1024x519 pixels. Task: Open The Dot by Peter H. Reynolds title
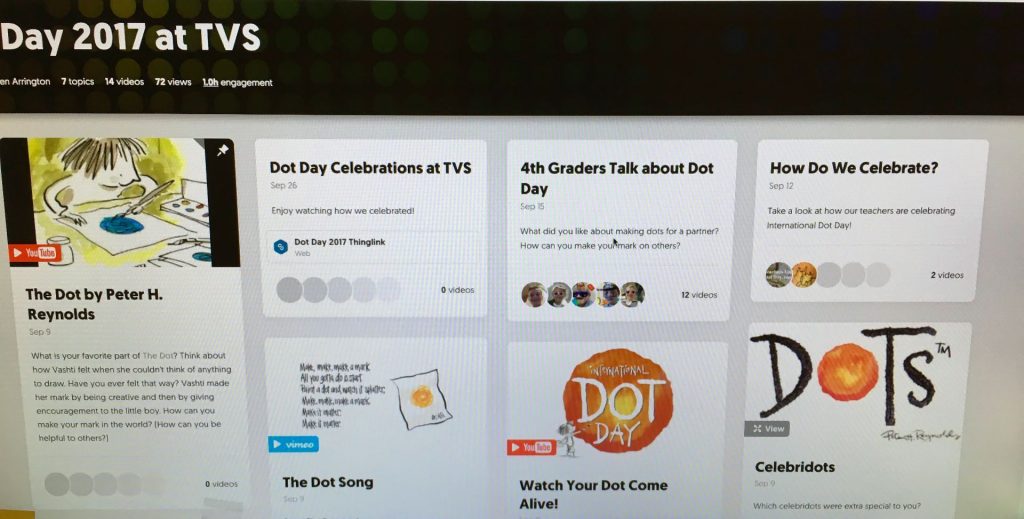[94, 304]
